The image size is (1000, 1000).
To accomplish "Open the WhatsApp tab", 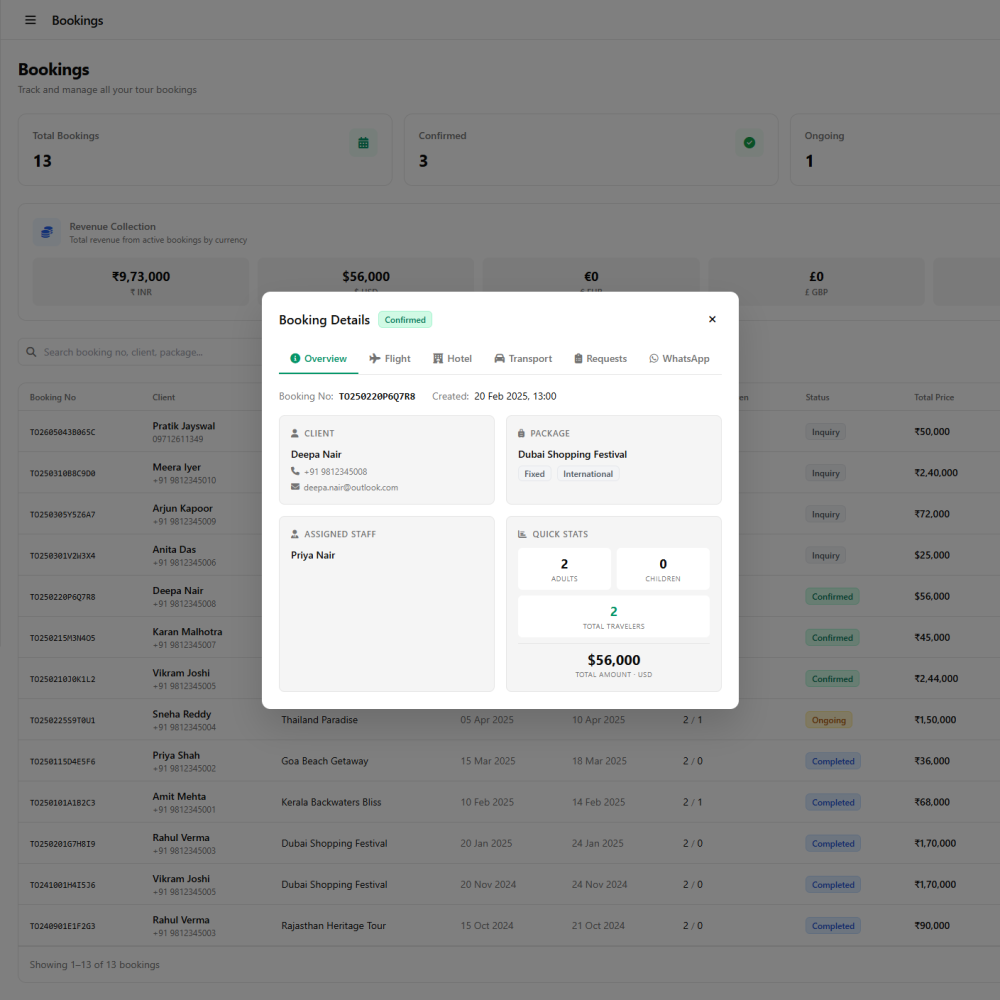I will click(x=679, y=358).
